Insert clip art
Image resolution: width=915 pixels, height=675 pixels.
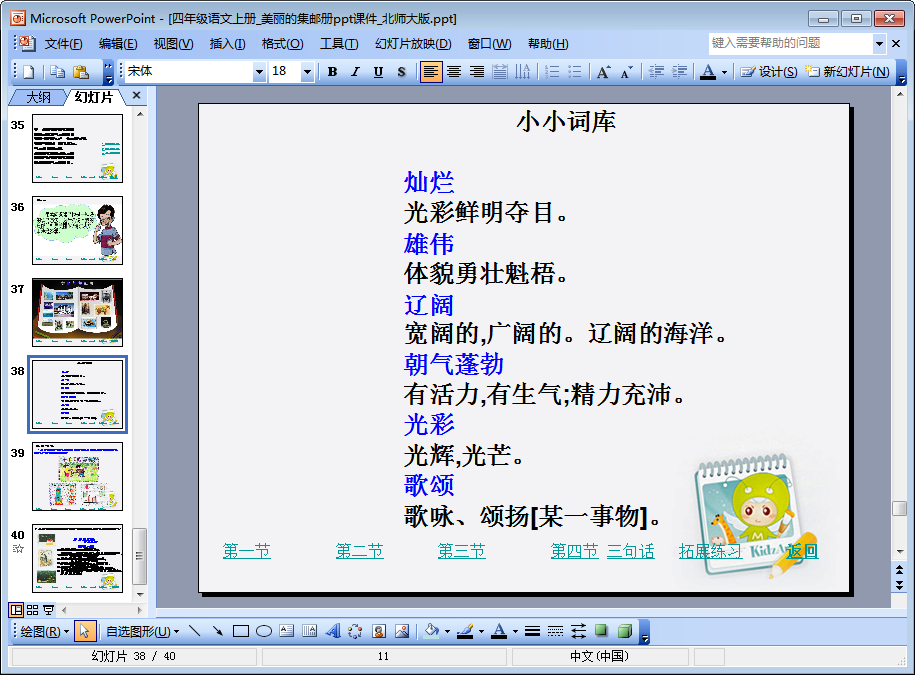click(x=379, y=631)
